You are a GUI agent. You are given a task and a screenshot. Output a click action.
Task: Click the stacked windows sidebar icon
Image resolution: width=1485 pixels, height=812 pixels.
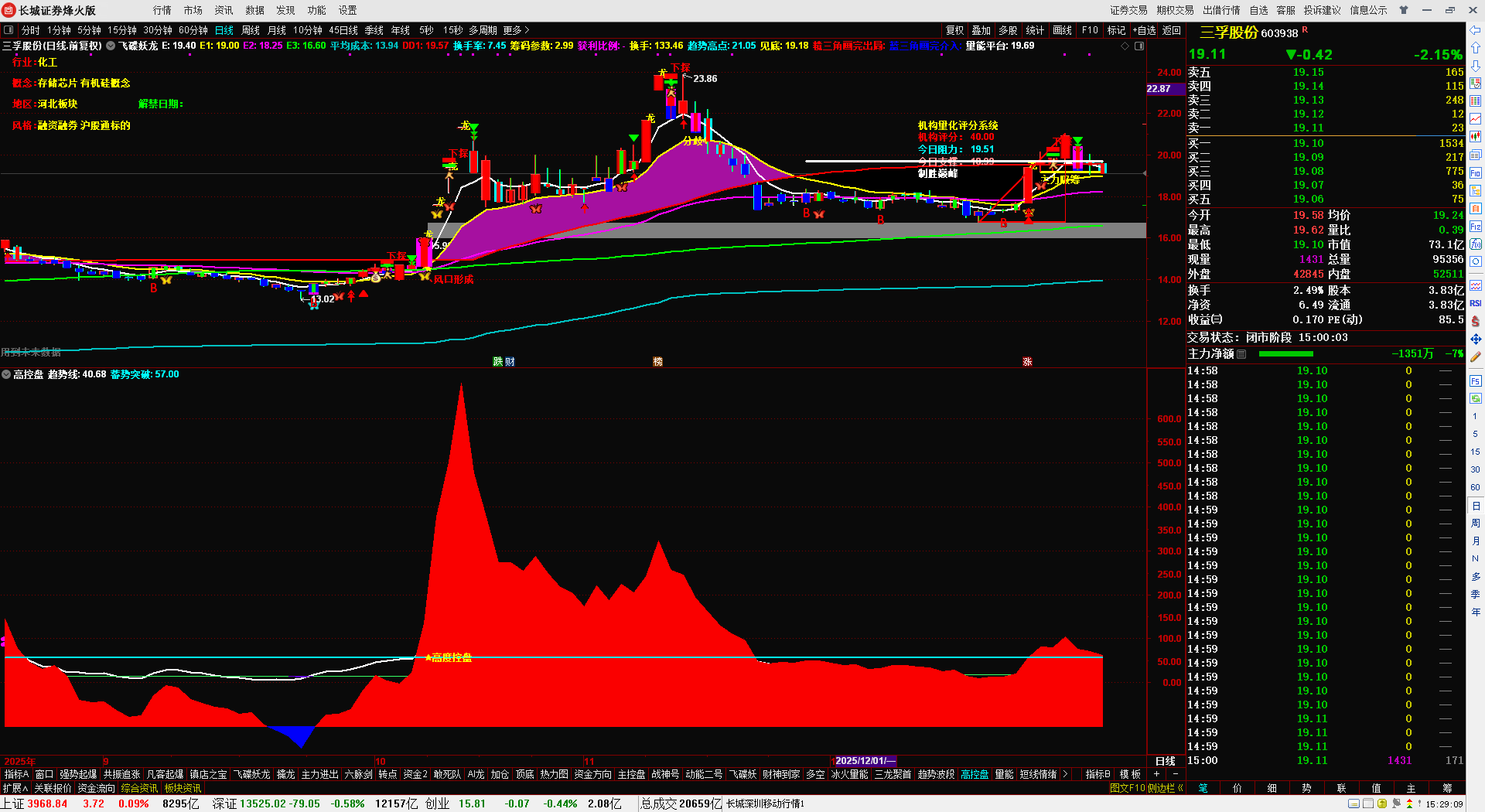click(x=1475, y=155)
